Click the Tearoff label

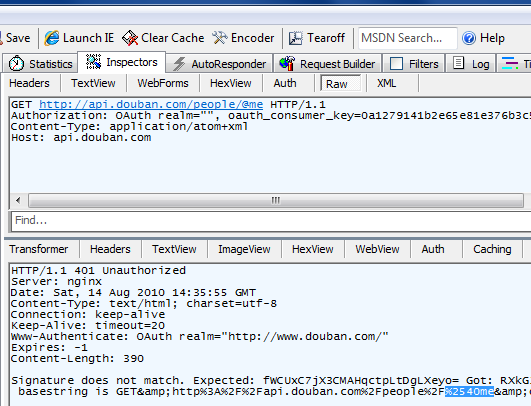326,38
